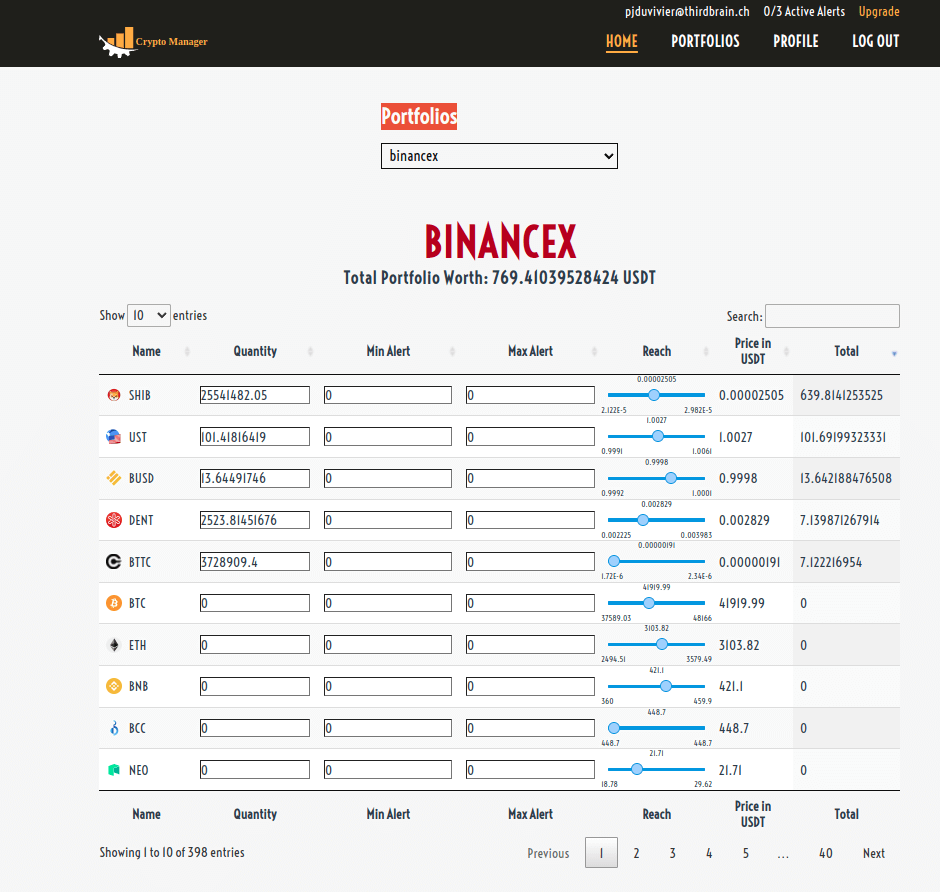The width and height of the screenshot is (940, 892).
Task: Select current page 1 button
Action: (x=601, y=853)
